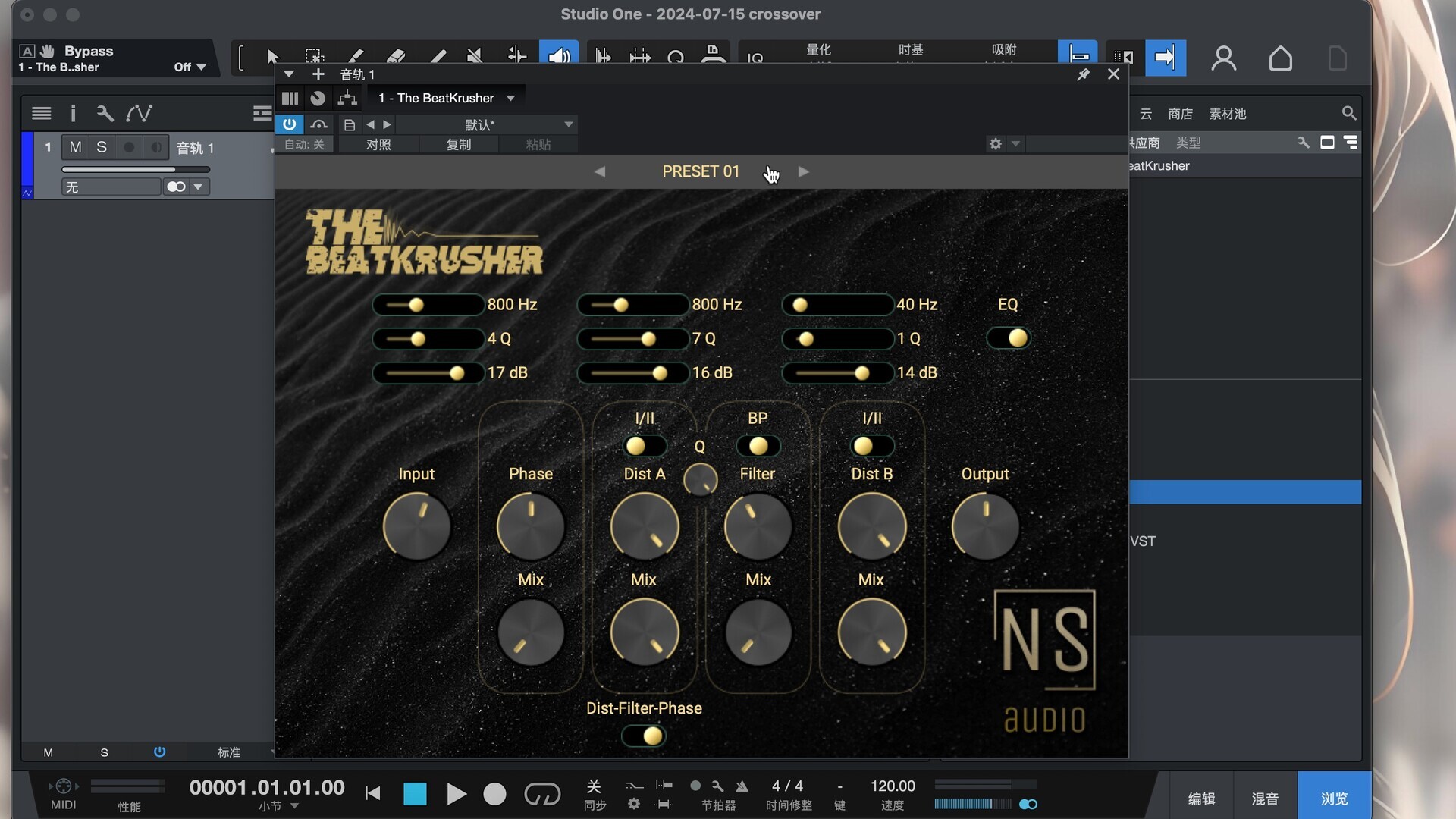Click the 复制 copy button
Screen dimensions: 1456x819
[458, 144]
